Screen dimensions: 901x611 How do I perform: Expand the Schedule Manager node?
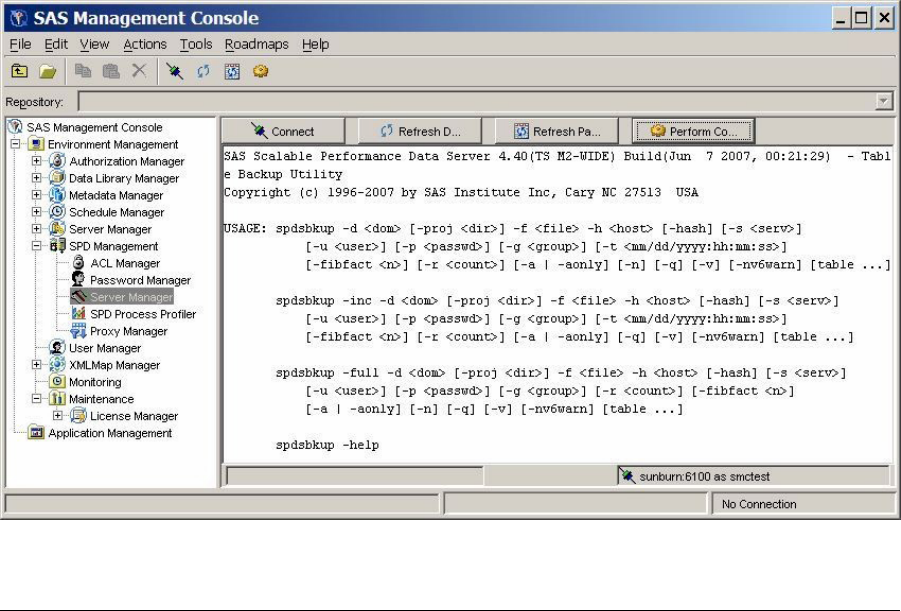click(x=36, y=212)
